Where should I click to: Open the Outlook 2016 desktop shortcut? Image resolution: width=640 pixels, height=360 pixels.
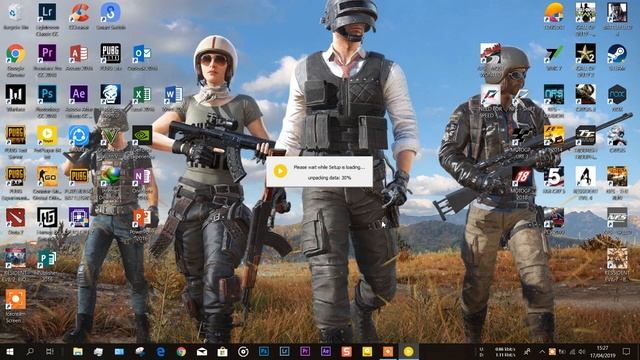(x=142, y=53)
